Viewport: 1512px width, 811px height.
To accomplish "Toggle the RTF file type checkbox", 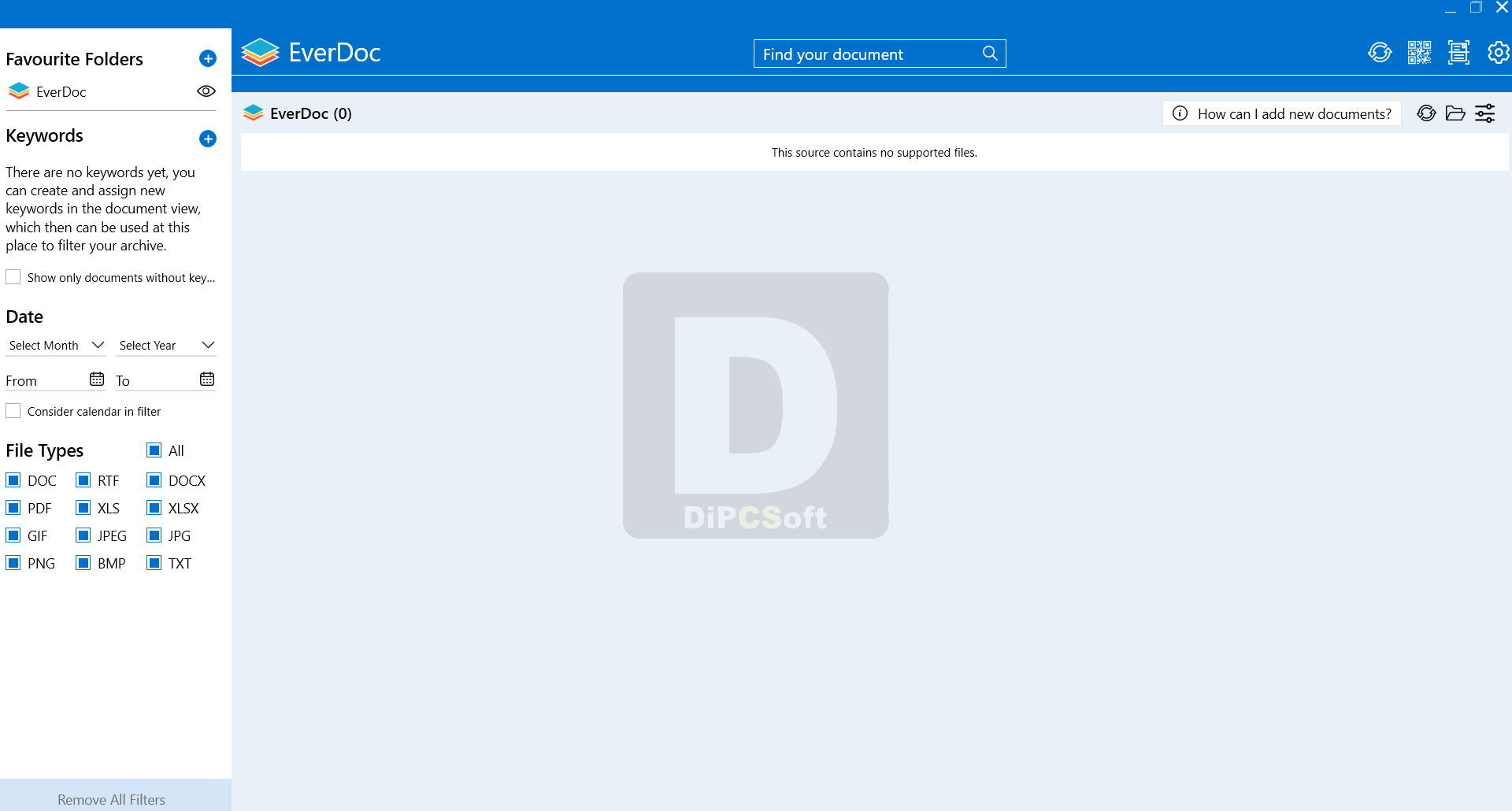I will tap(83, 480).
